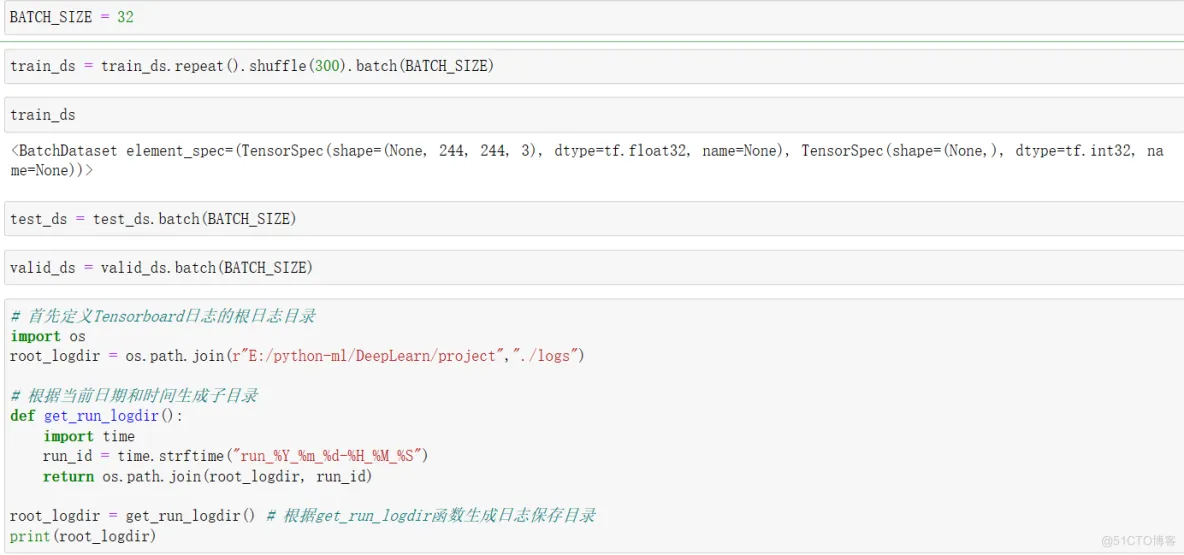
Task: Click the BatchDataset element_spec output text
Action: (x=587, y=160)
